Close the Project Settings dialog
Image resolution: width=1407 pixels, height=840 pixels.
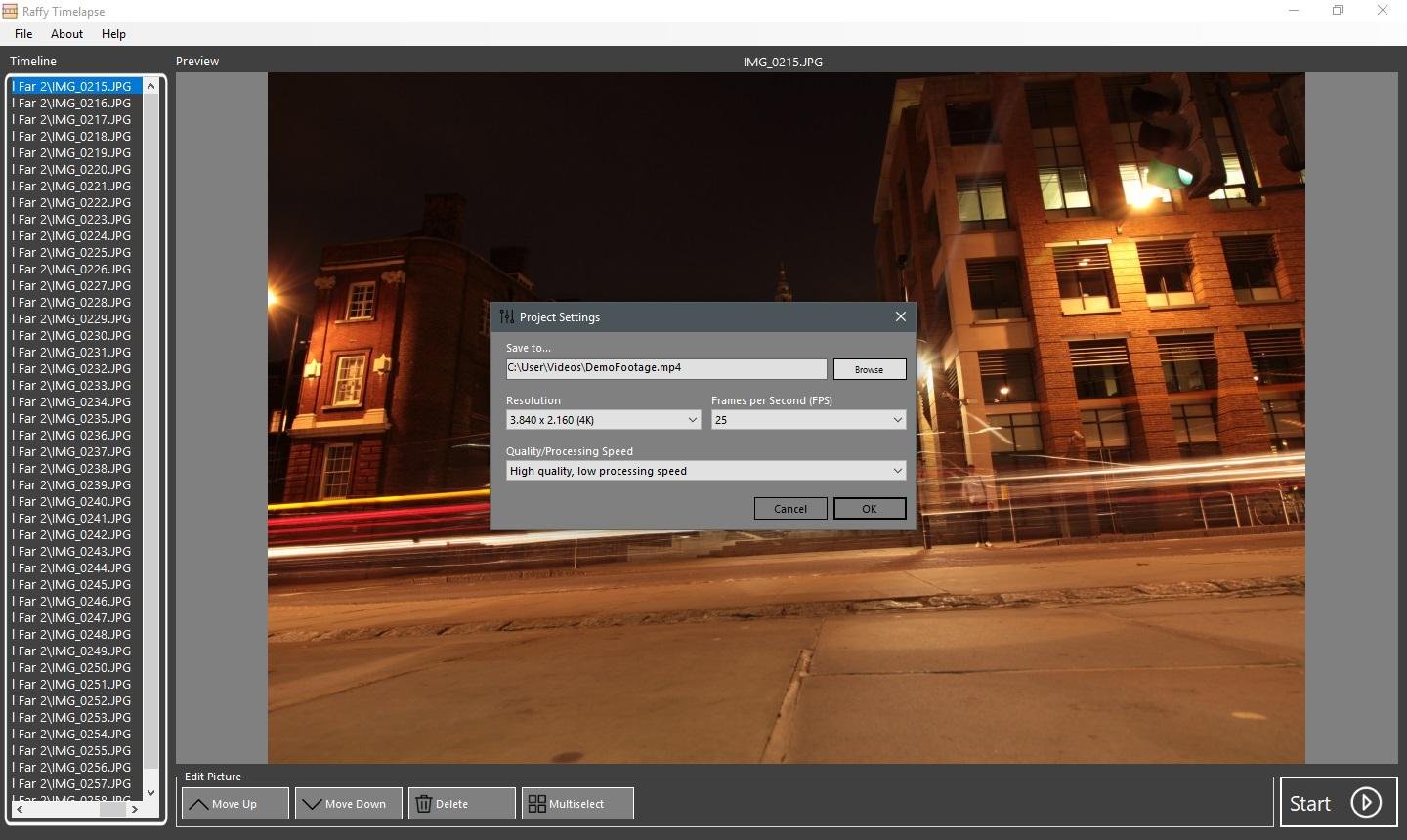click(900, 316)
